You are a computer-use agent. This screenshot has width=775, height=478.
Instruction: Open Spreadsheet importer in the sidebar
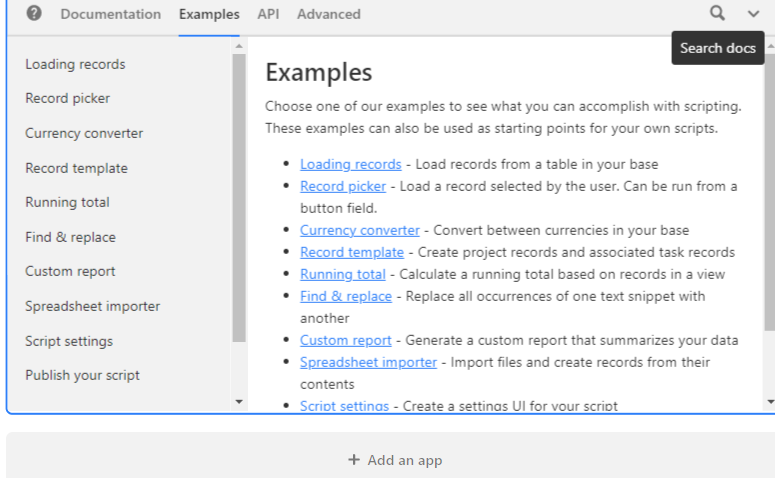coord(92,306)
